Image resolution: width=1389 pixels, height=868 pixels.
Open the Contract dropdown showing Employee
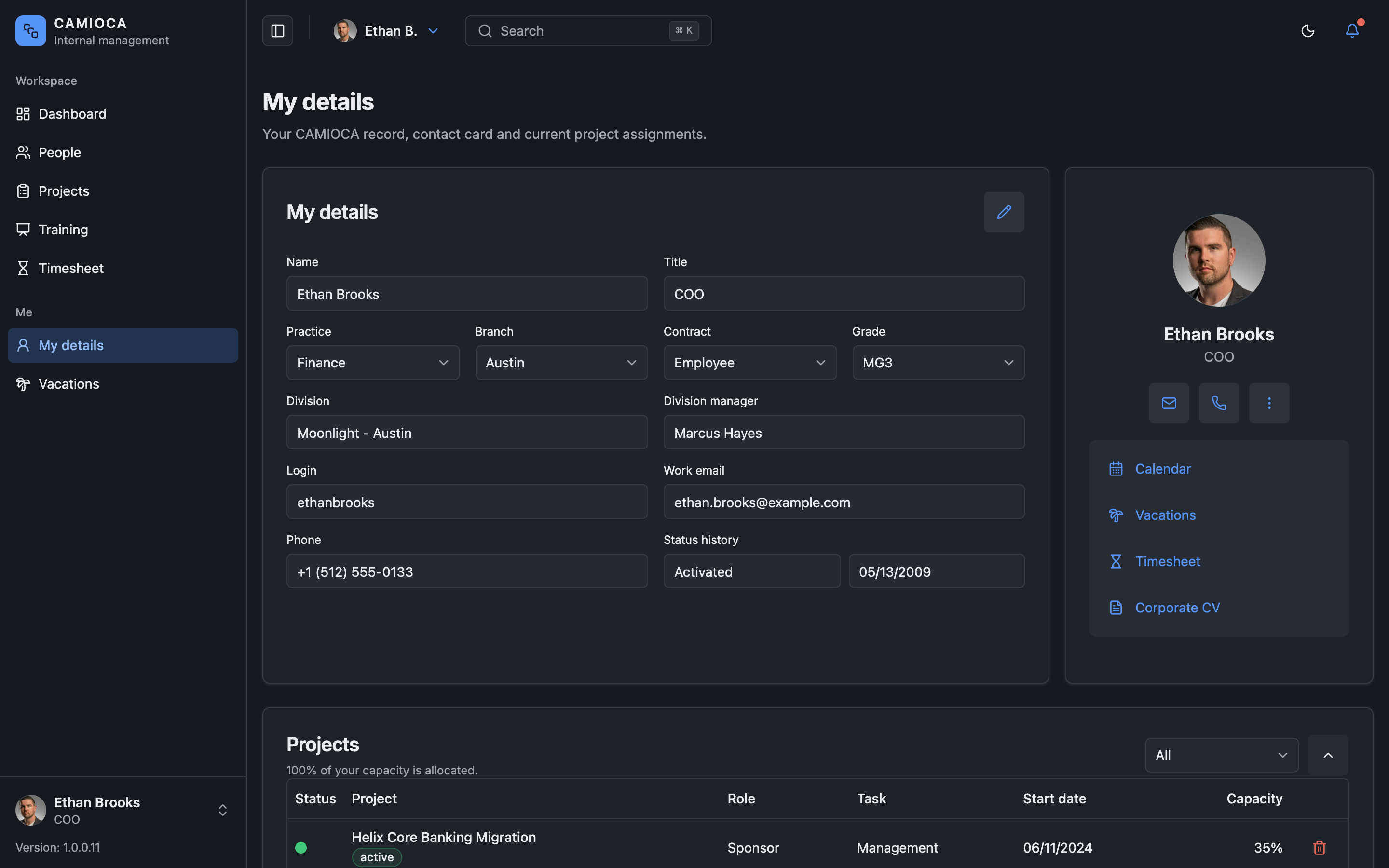coord(750,363)
